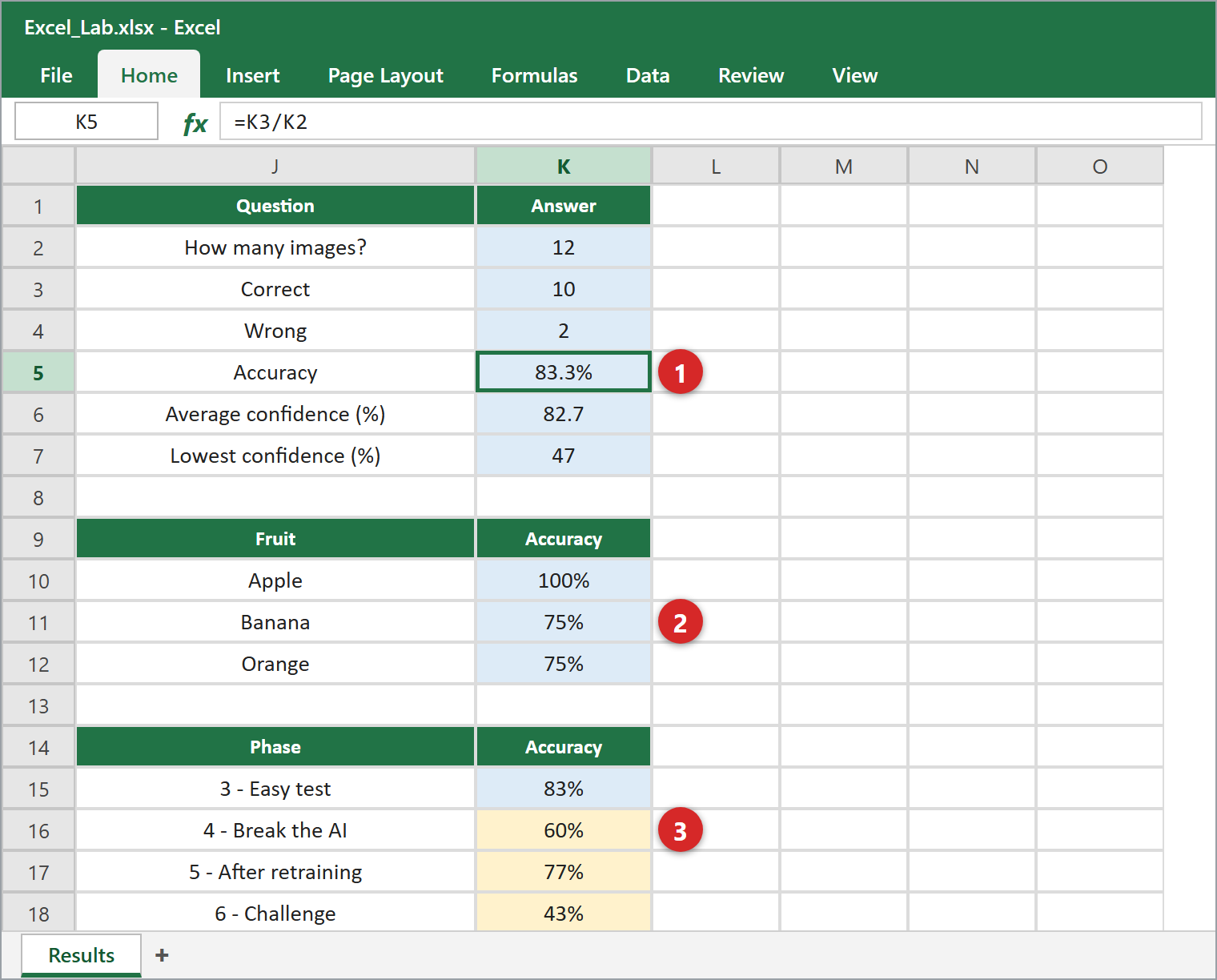Switch to the Formulas ribbon tab
Screen dimensions: 1217x980
click(535, 75)
